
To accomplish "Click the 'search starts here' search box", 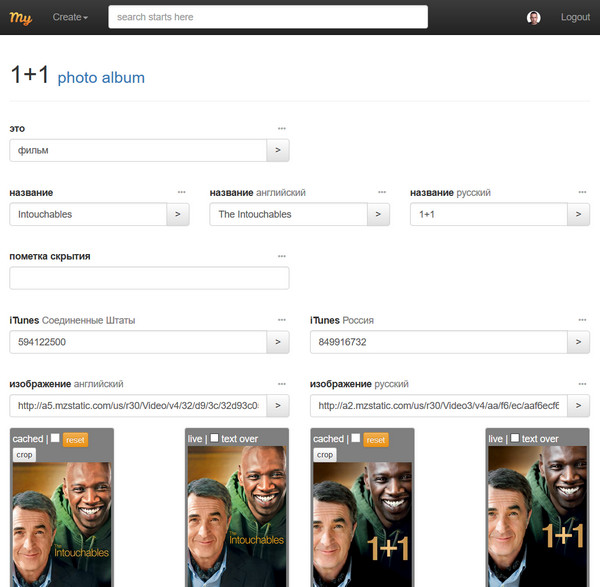I will click(x=268, y=17).
